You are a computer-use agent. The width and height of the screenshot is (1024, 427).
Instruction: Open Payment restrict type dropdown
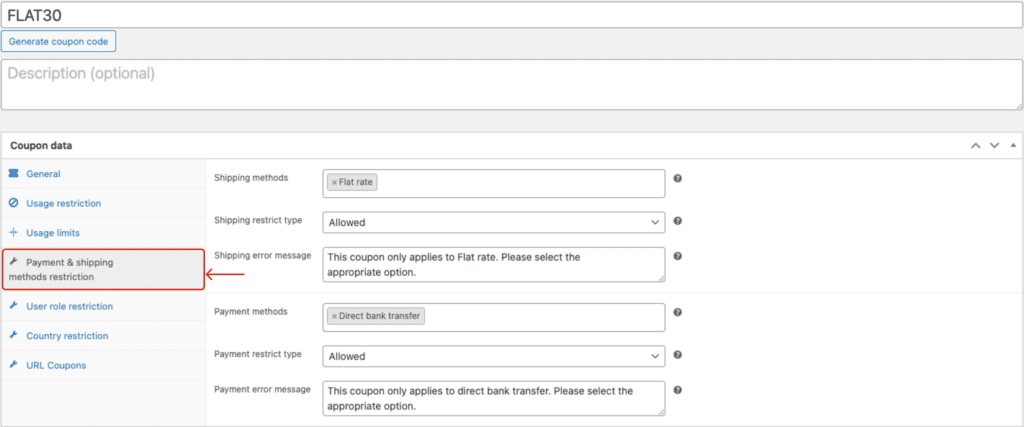[x=493, y=356]
